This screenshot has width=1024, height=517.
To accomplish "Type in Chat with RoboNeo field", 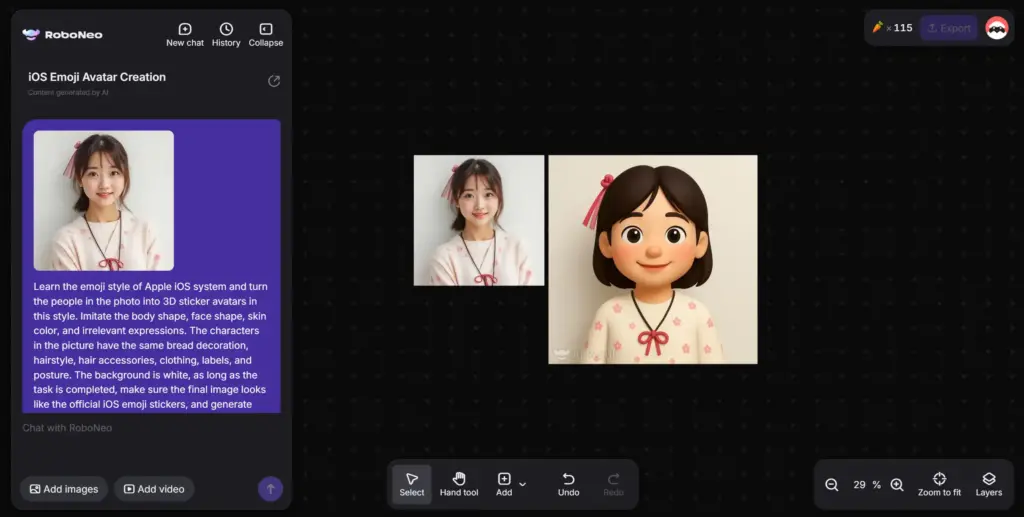I will 140,428.
